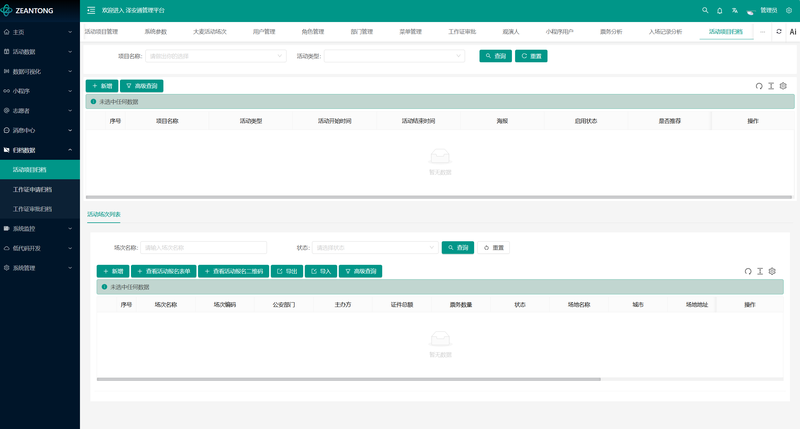Viewport: 800px width, 429px height.
Task: Open column settings gear of 活动场次列表 table
Action: pos(772,271)
